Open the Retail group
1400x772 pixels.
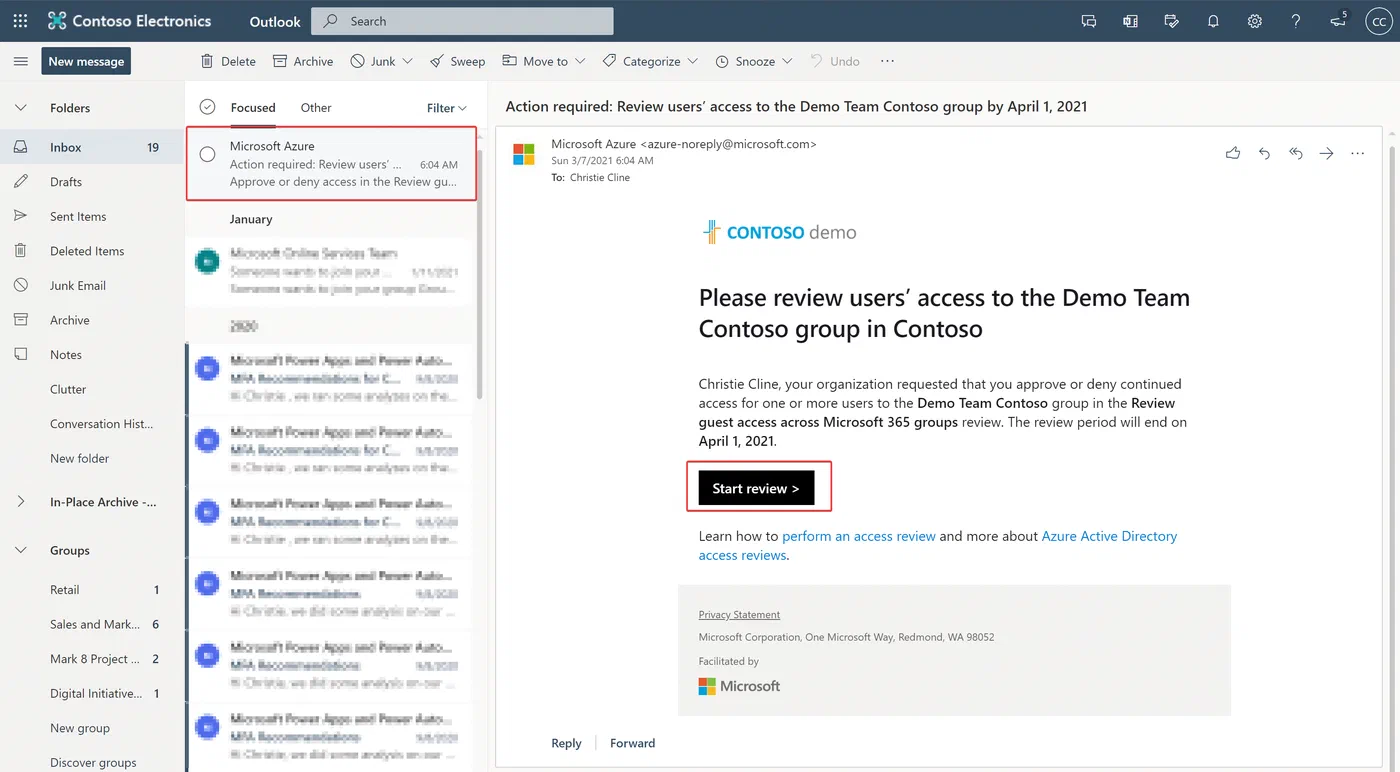point(92,590)
